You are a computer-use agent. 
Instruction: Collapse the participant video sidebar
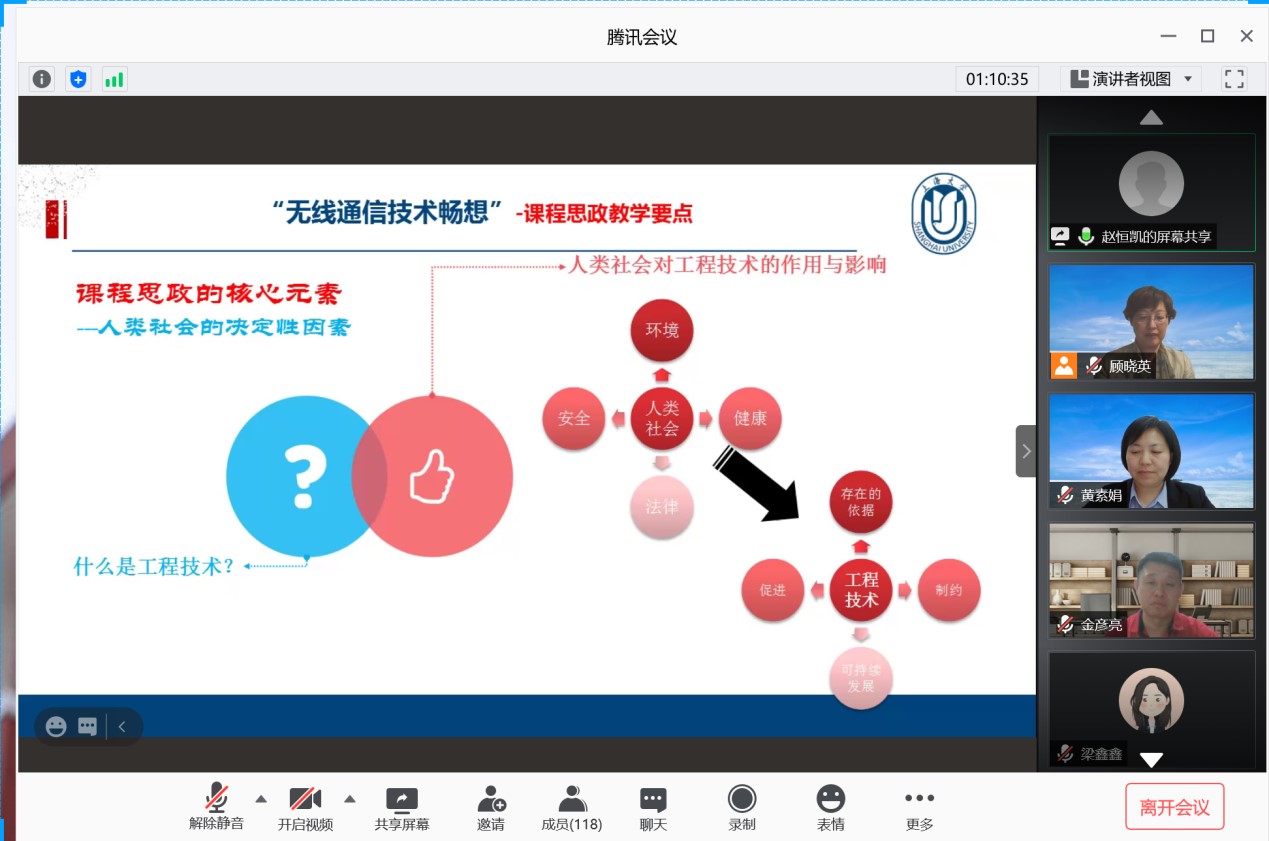click(1026, 451)
